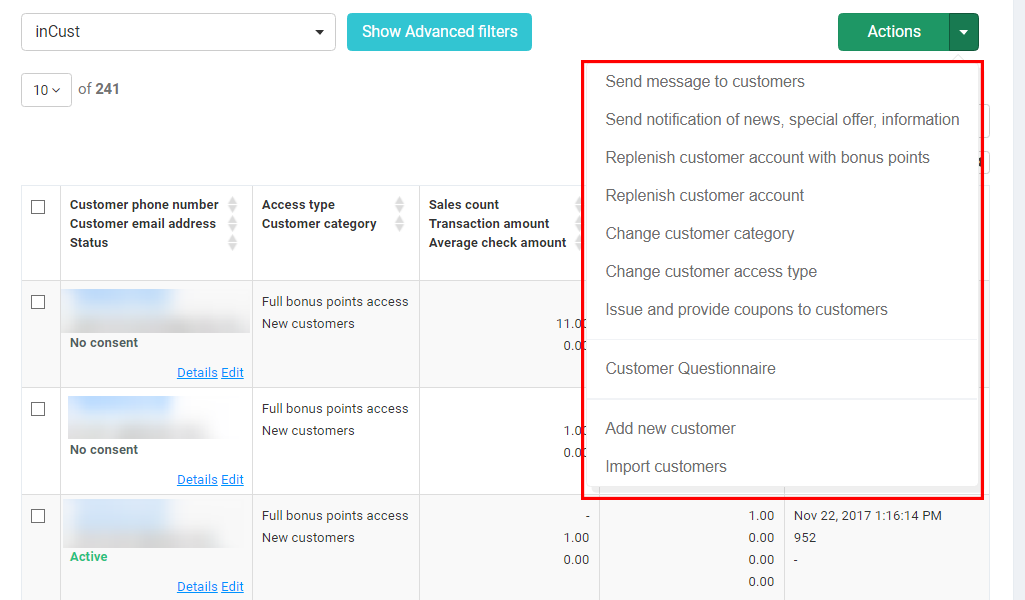Select Import customers from menu
The height and width of the screenshot is (600, 1025).
click(x=665, y=467)
